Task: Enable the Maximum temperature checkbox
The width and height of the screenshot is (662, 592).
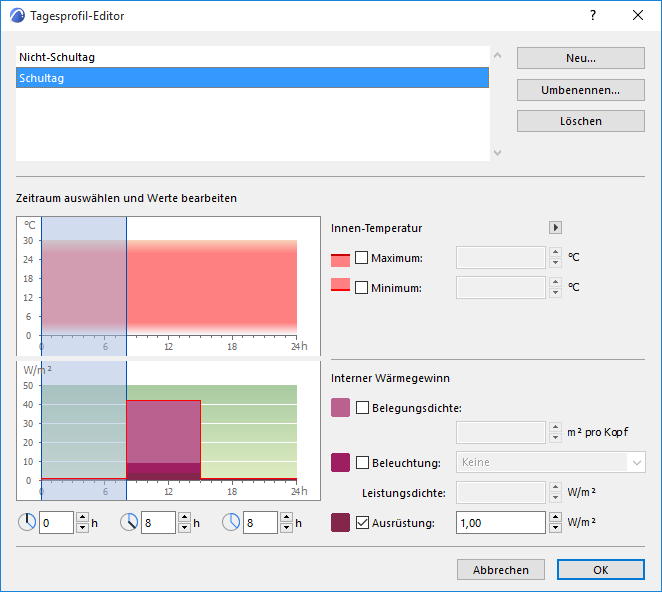Action: (362, 258)
